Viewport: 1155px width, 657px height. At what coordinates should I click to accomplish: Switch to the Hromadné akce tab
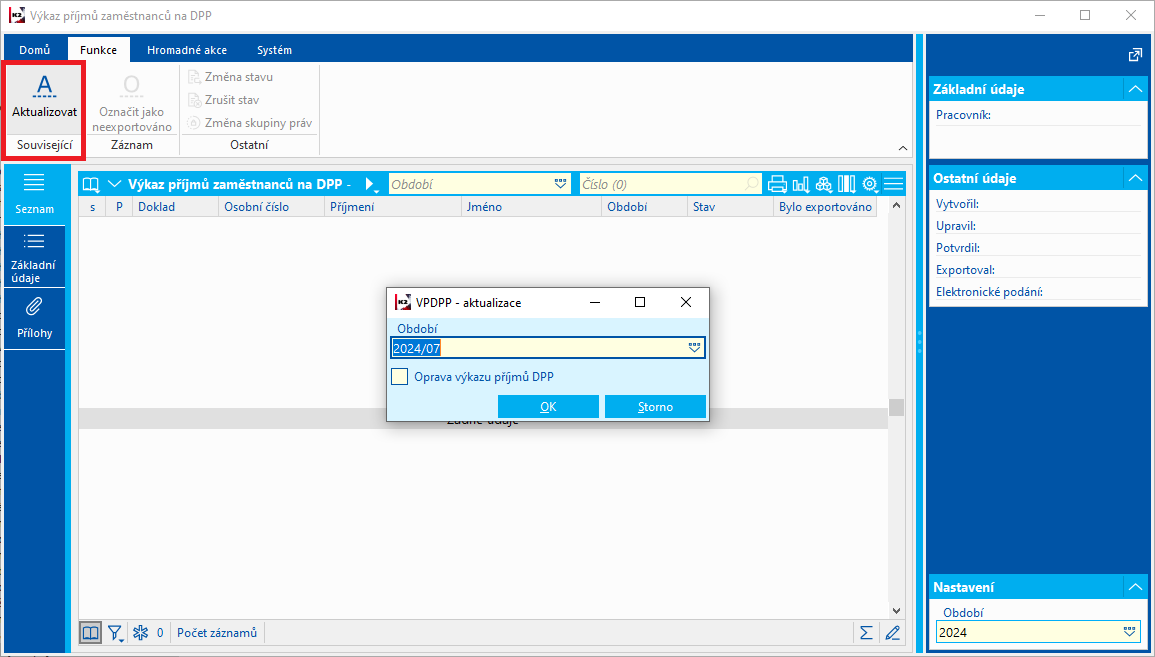[187, 50]
